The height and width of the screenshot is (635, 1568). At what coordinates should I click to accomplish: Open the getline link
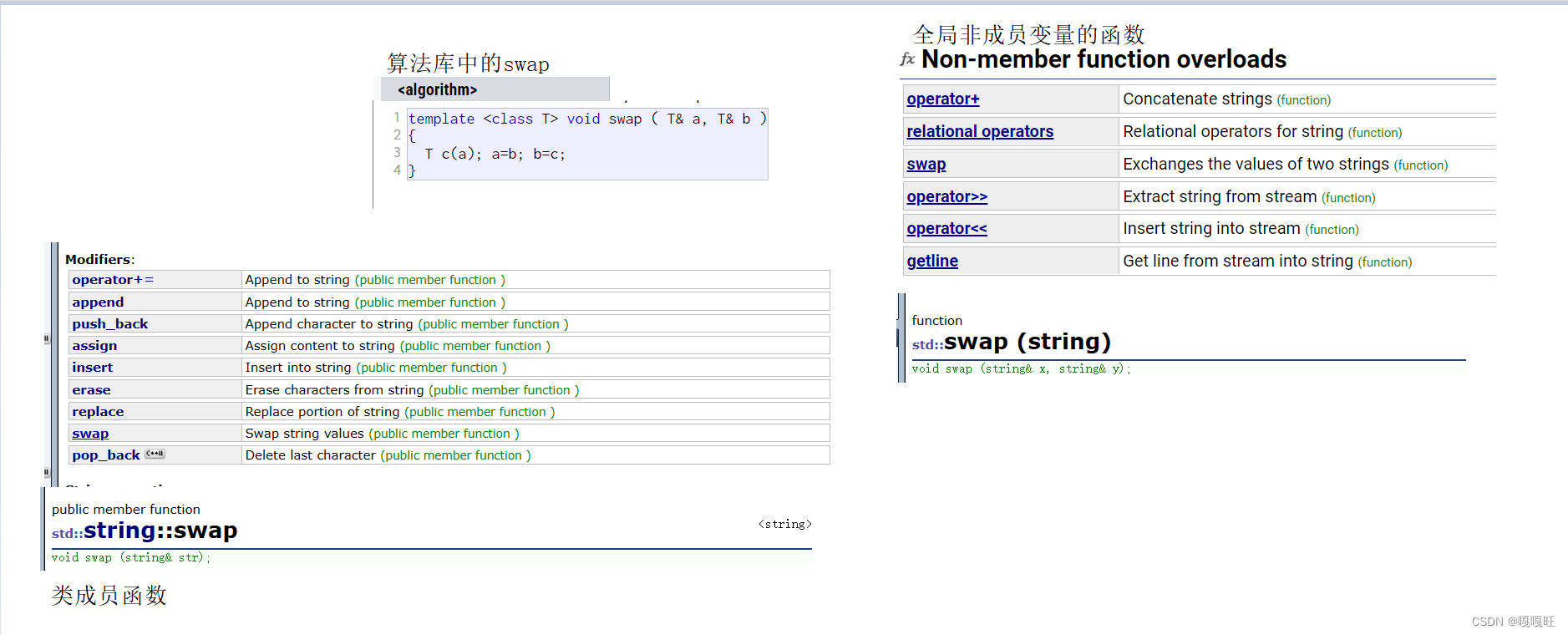[932, 261]
